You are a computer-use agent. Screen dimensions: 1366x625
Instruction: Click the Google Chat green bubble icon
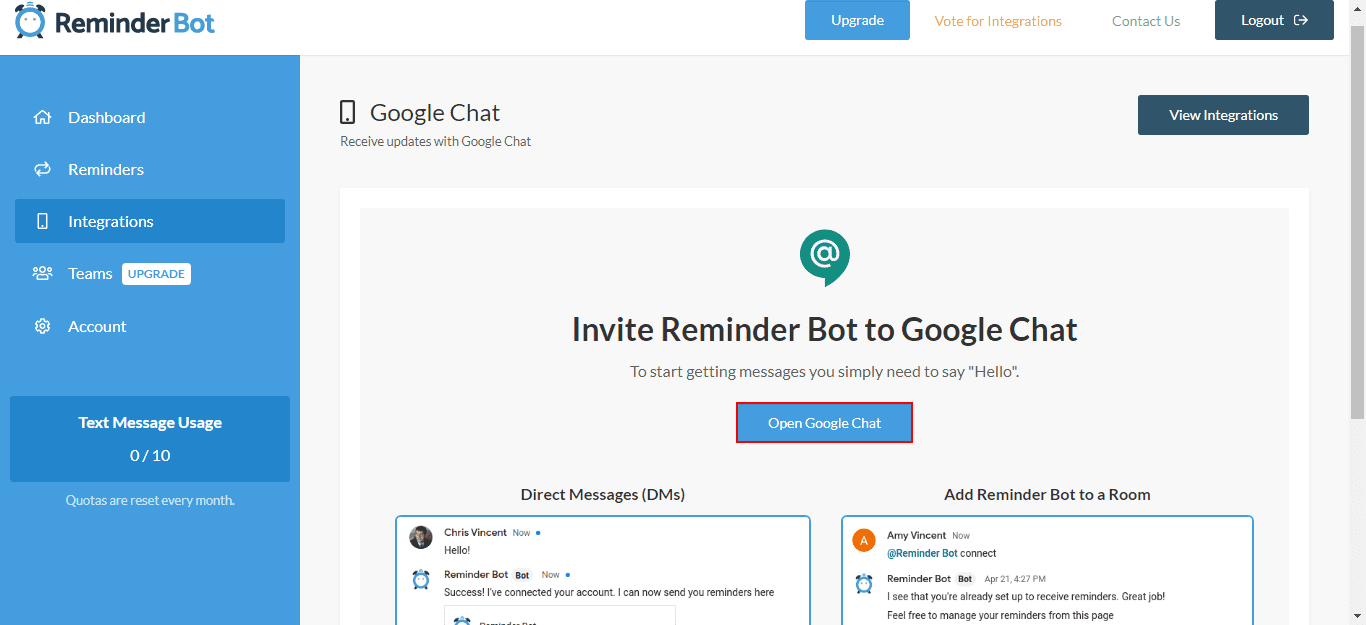[x=825, y=258]
